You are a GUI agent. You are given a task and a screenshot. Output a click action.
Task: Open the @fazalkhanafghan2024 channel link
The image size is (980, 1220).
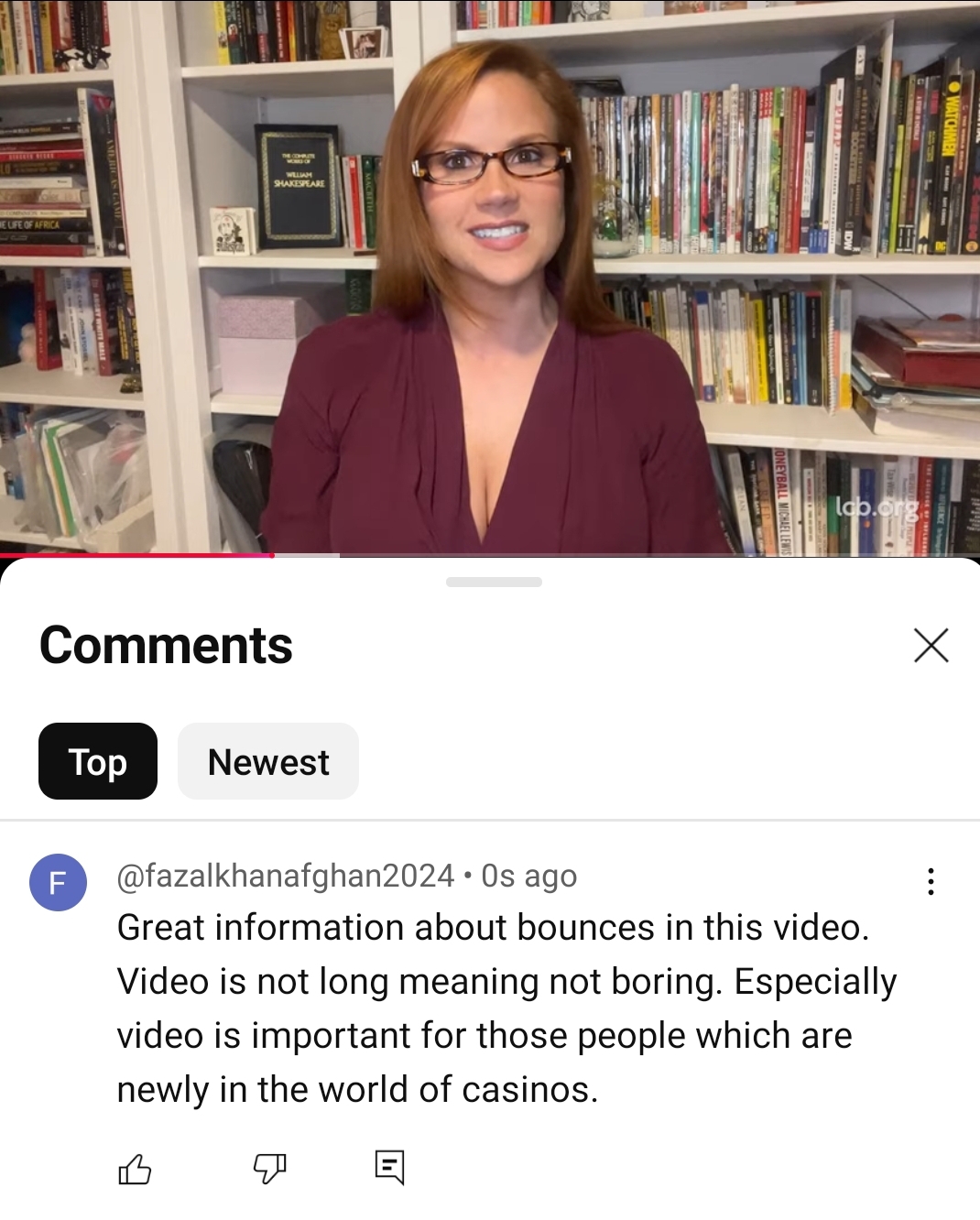click(x=286, y=876)
